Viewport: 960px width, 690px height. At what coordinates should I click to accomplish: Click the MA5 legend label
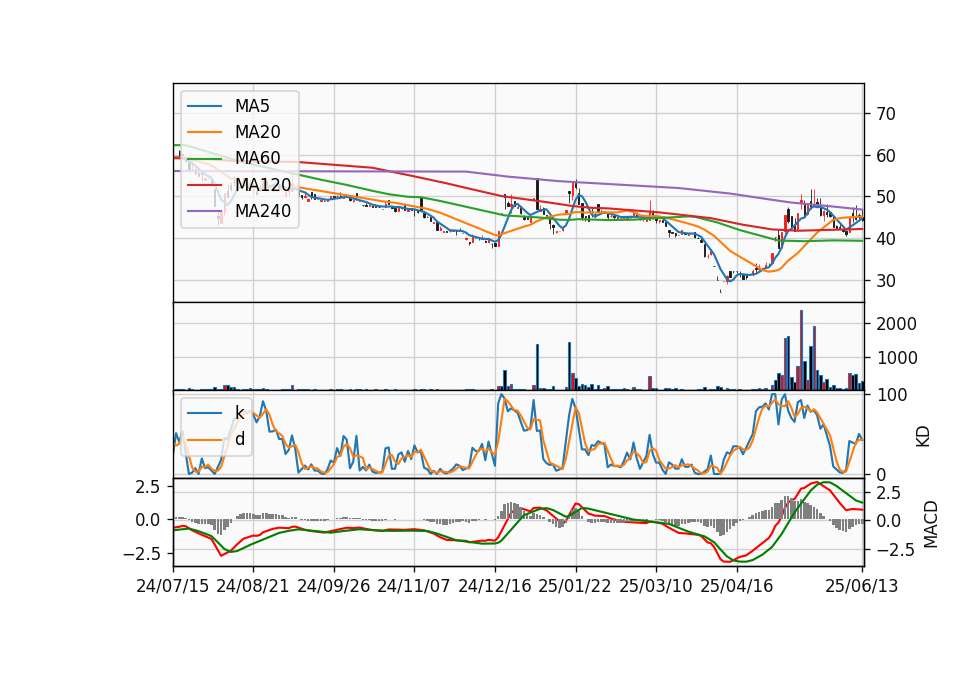click(x=252, y=106)
